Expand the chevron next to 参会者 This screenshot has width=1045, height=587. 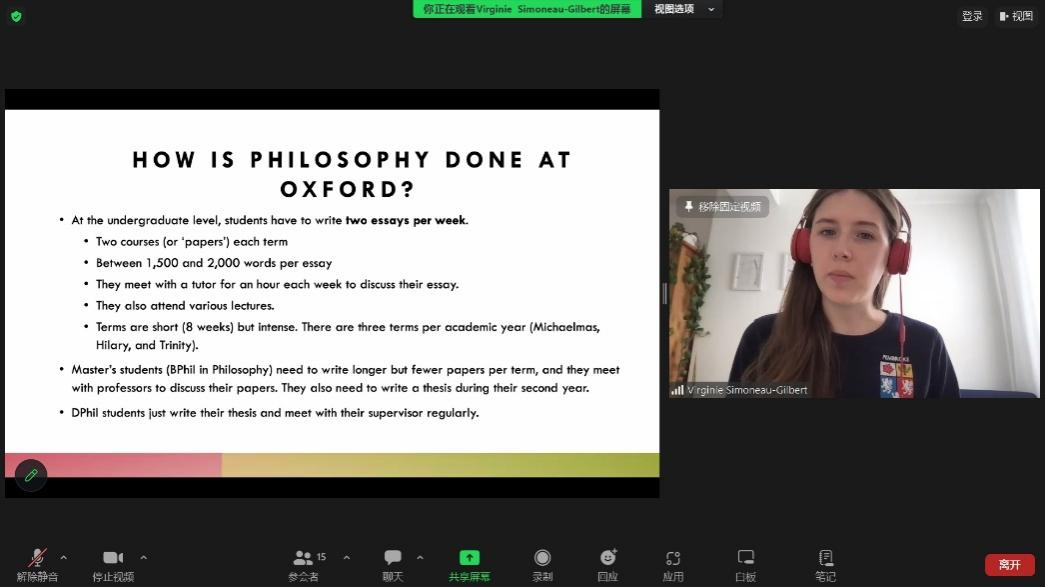tap(347, 557)
